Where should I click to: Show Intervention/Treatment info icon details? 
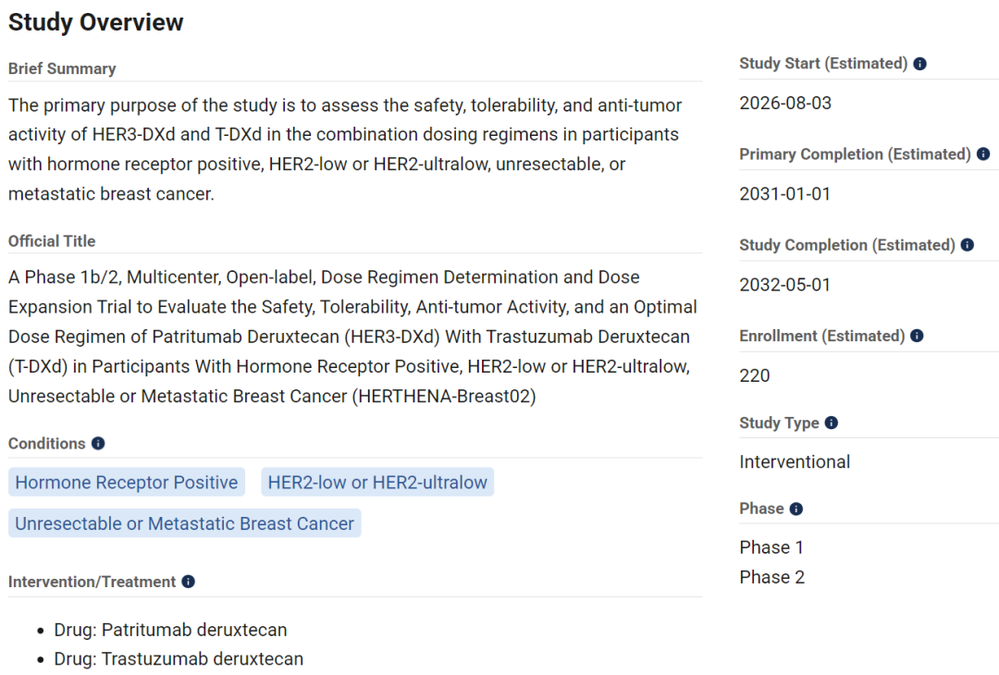[188, 581]
